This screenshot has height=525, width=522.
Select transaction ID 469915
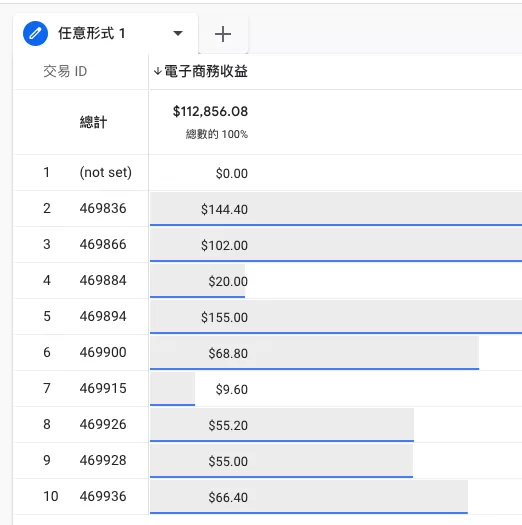tap(103, 388)
